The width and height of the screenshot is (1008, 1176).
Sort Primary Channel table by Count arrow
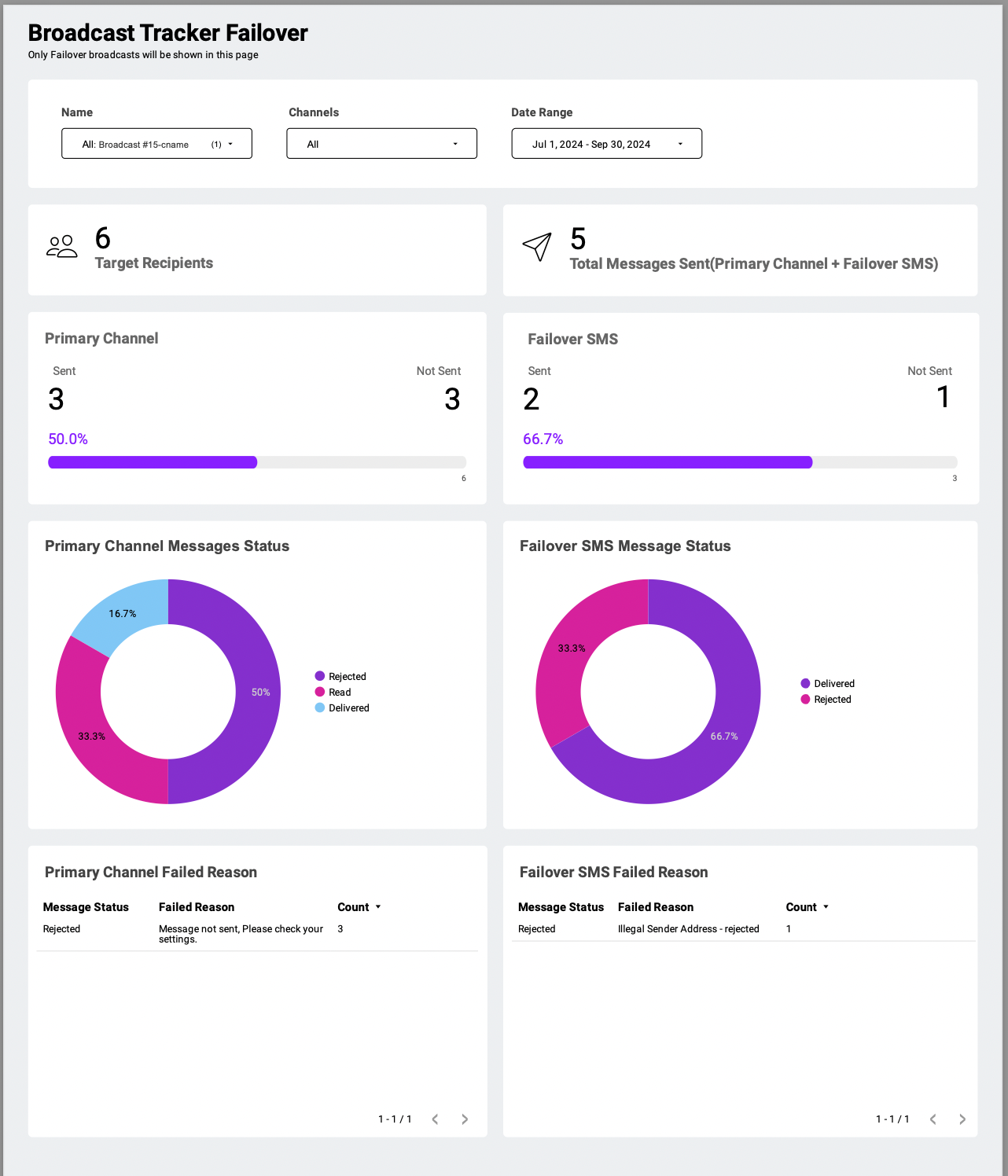click(x=378, y=907)
